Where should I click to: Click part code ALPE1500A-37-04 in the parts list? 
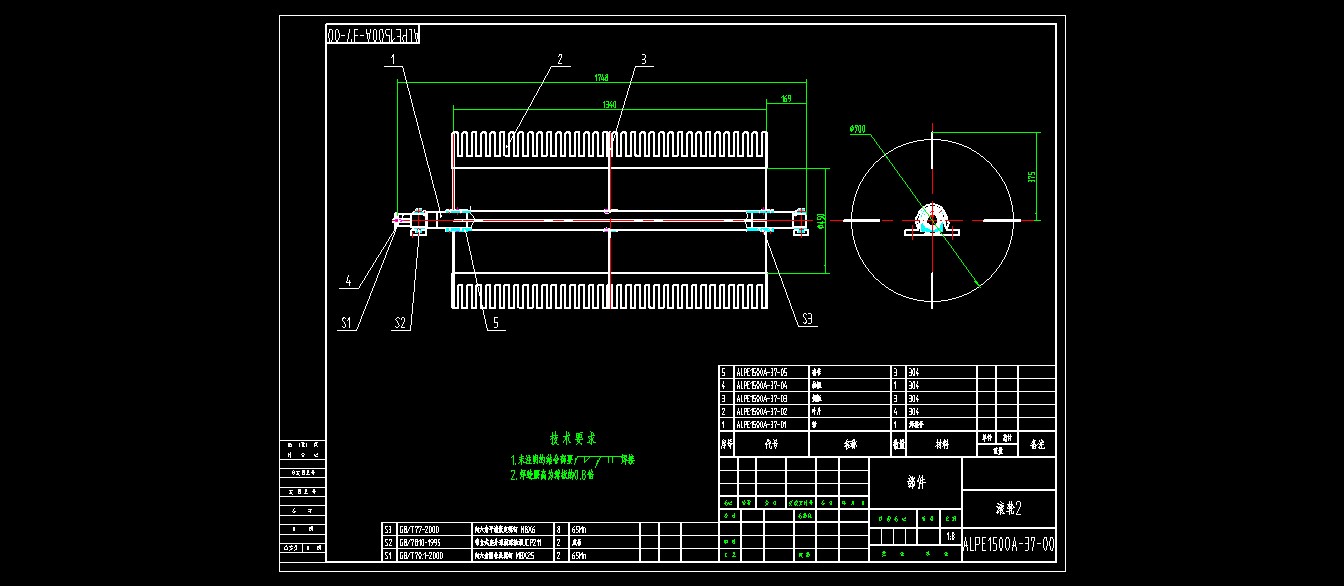click(762, 384)
